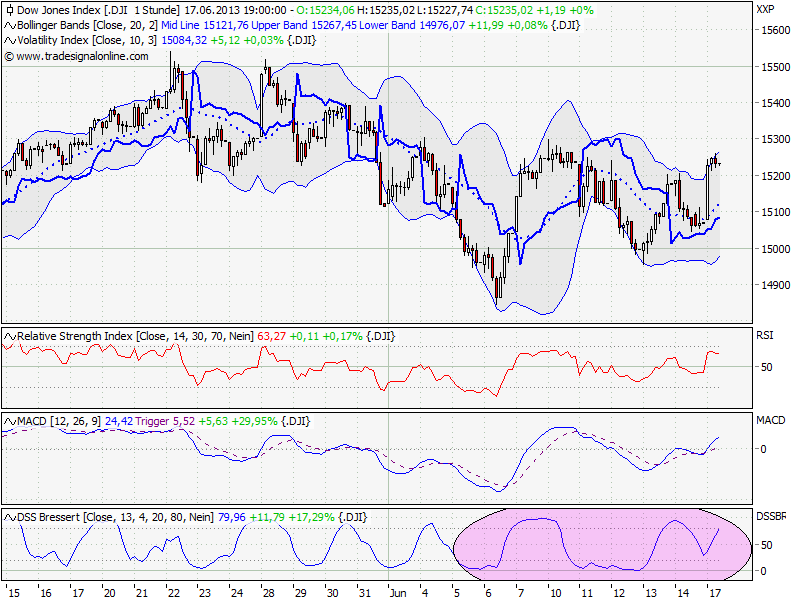Screen dimensions: 800x600
Task: Click the Jun label on the time axis
Action: pyautogui.click(x=398, y=592)
